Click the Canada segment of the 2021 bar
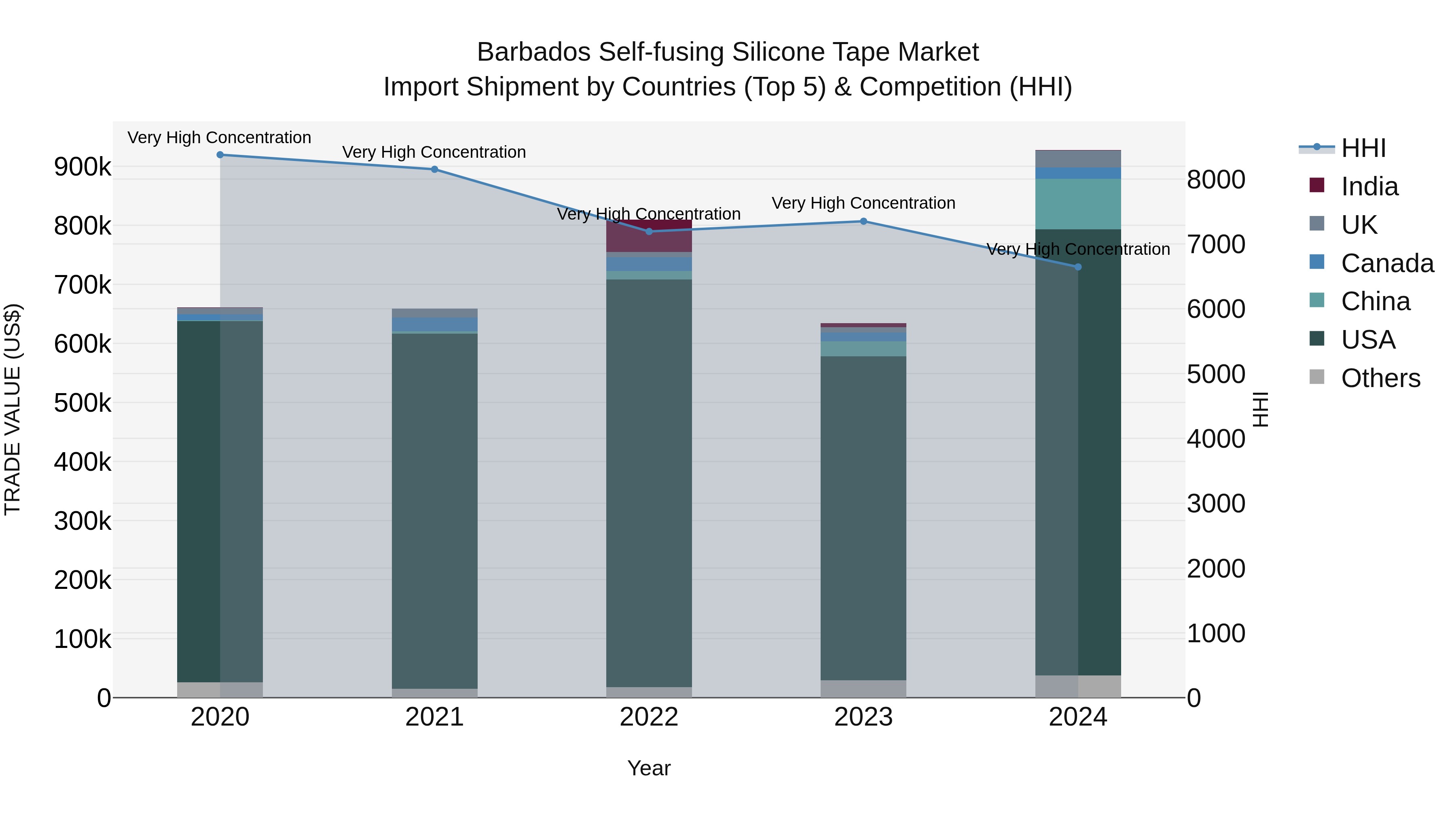The width and height of the screenshot is (1456, 819). pyautogui.click(x=435, y=324)
